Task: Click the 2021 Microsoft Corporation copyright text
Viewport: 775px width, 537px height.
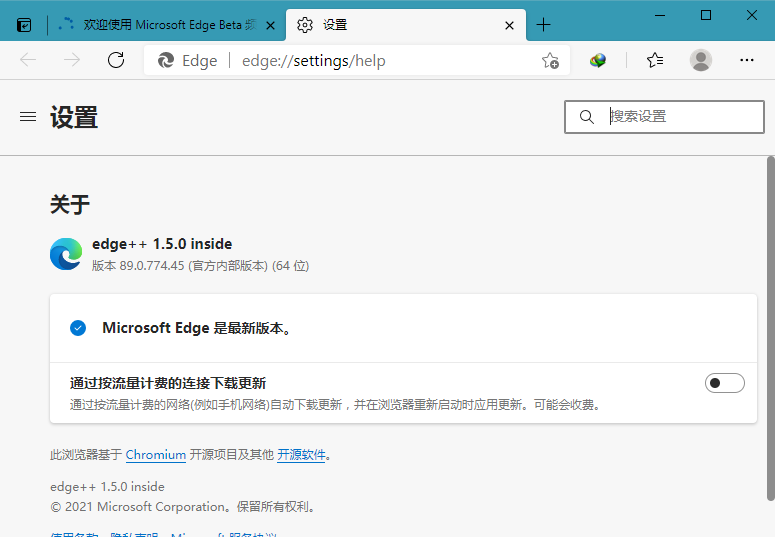Action: tap(183, 507)
